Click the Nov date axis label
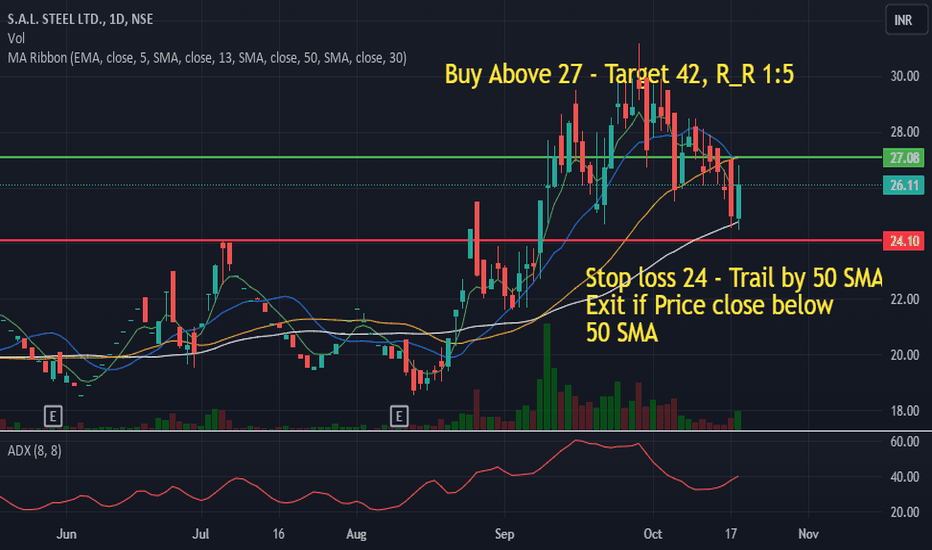 tap(808, 534)
